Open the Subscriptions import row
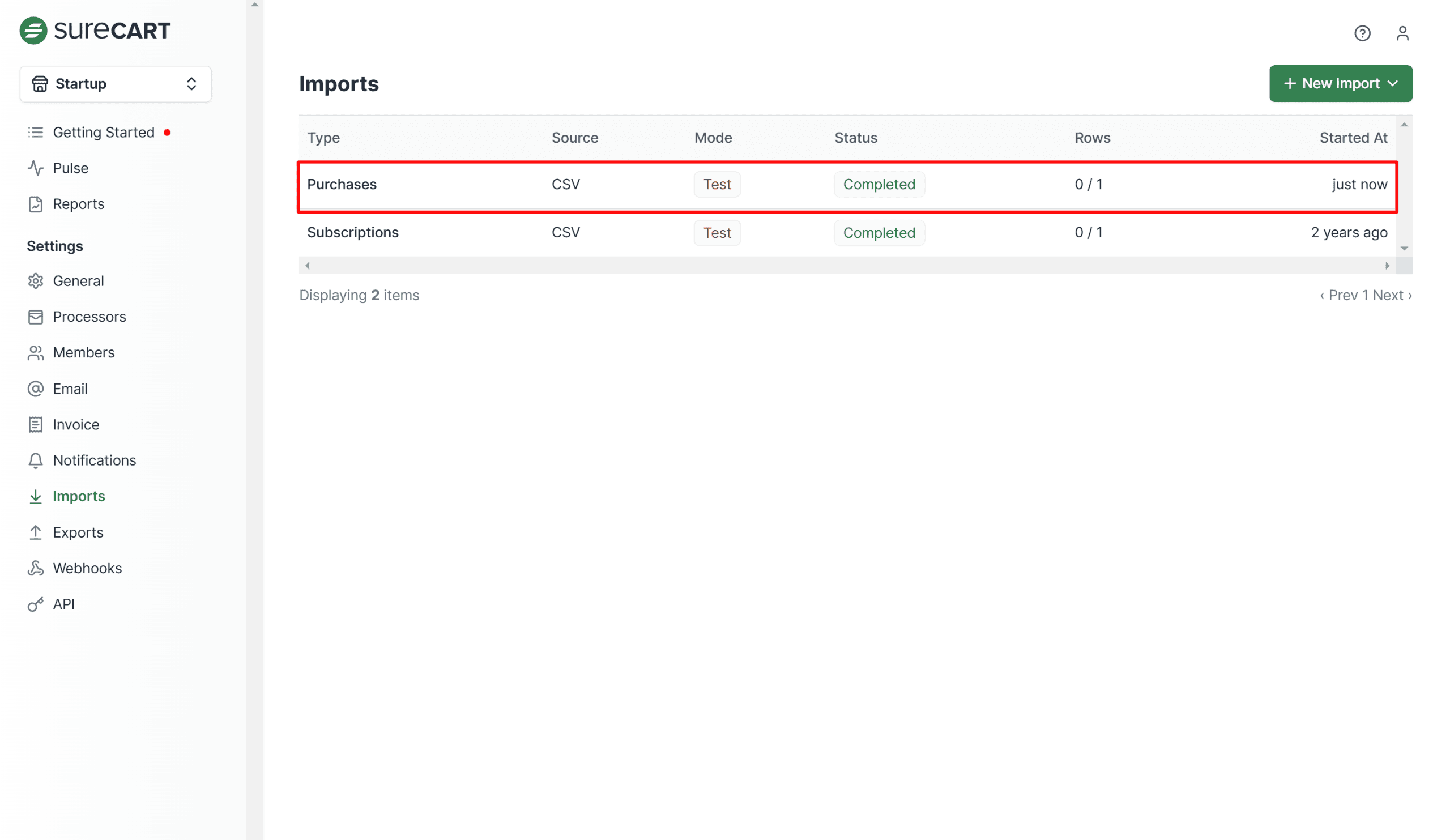 point(353,232)
